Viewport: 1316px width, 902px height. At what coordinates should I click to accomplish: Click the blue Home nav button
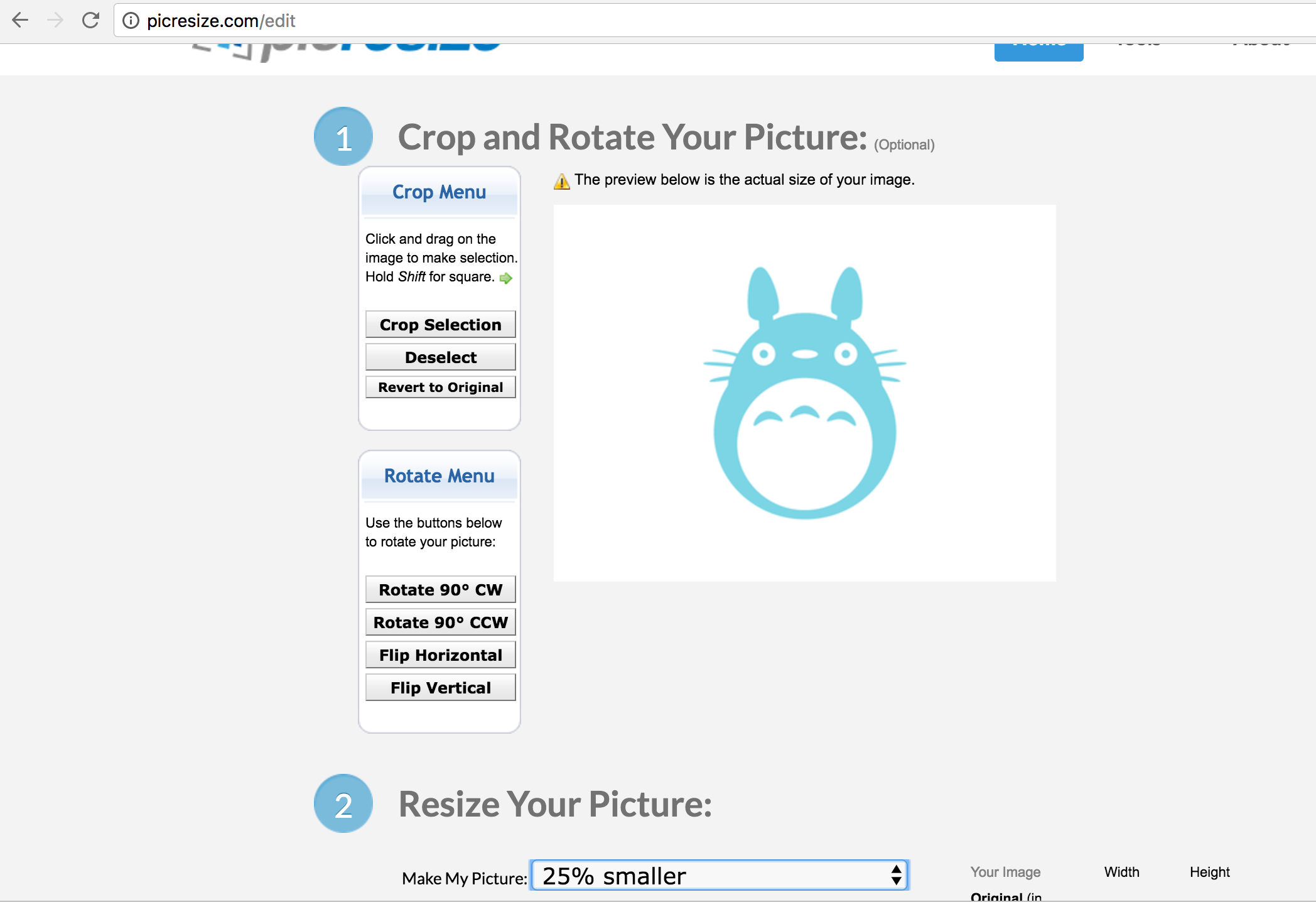tap(1038, 52)
